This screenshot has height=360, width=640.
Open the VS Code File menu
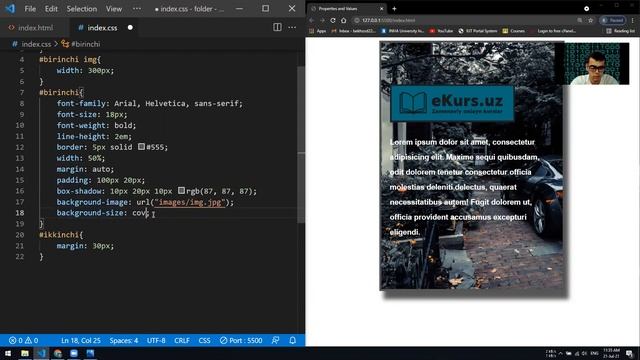[30, 9]
